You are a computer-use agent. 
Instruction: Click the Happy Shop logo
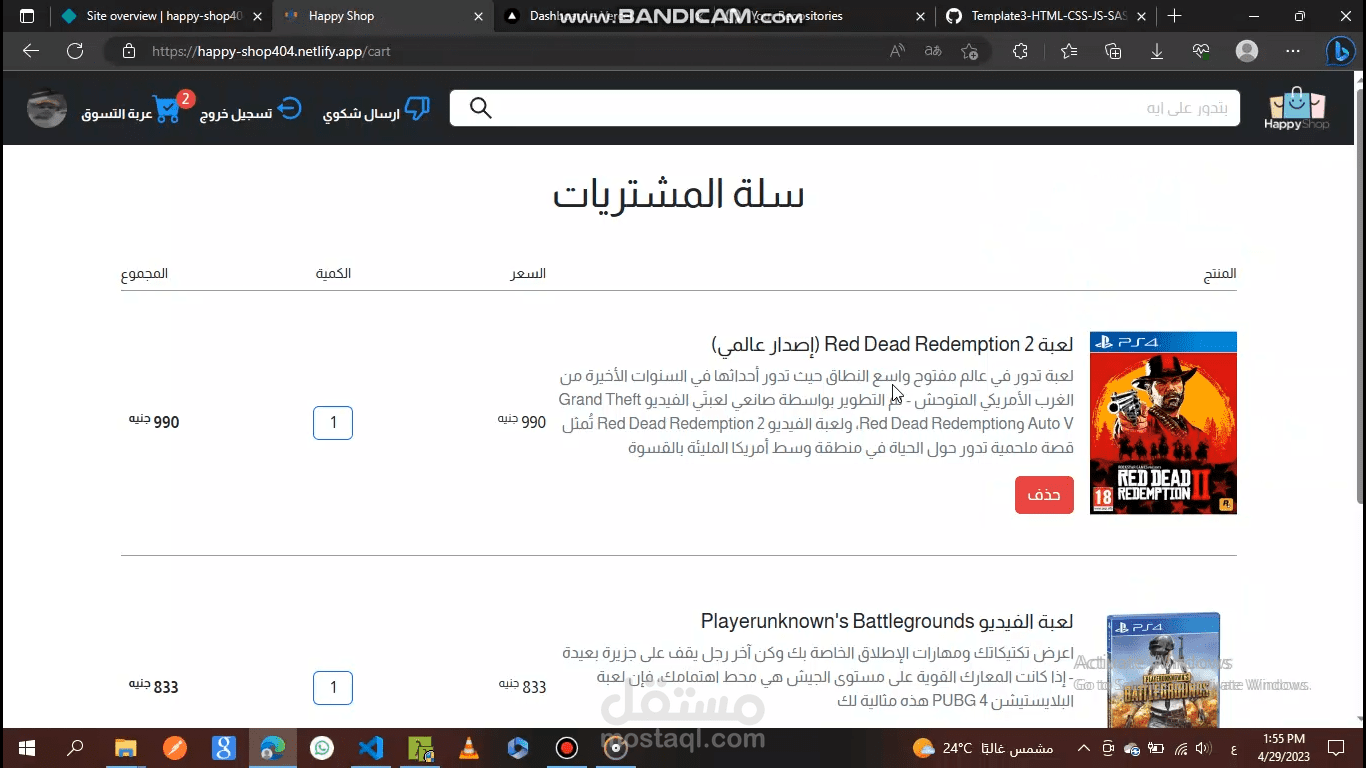[1296, 109]
